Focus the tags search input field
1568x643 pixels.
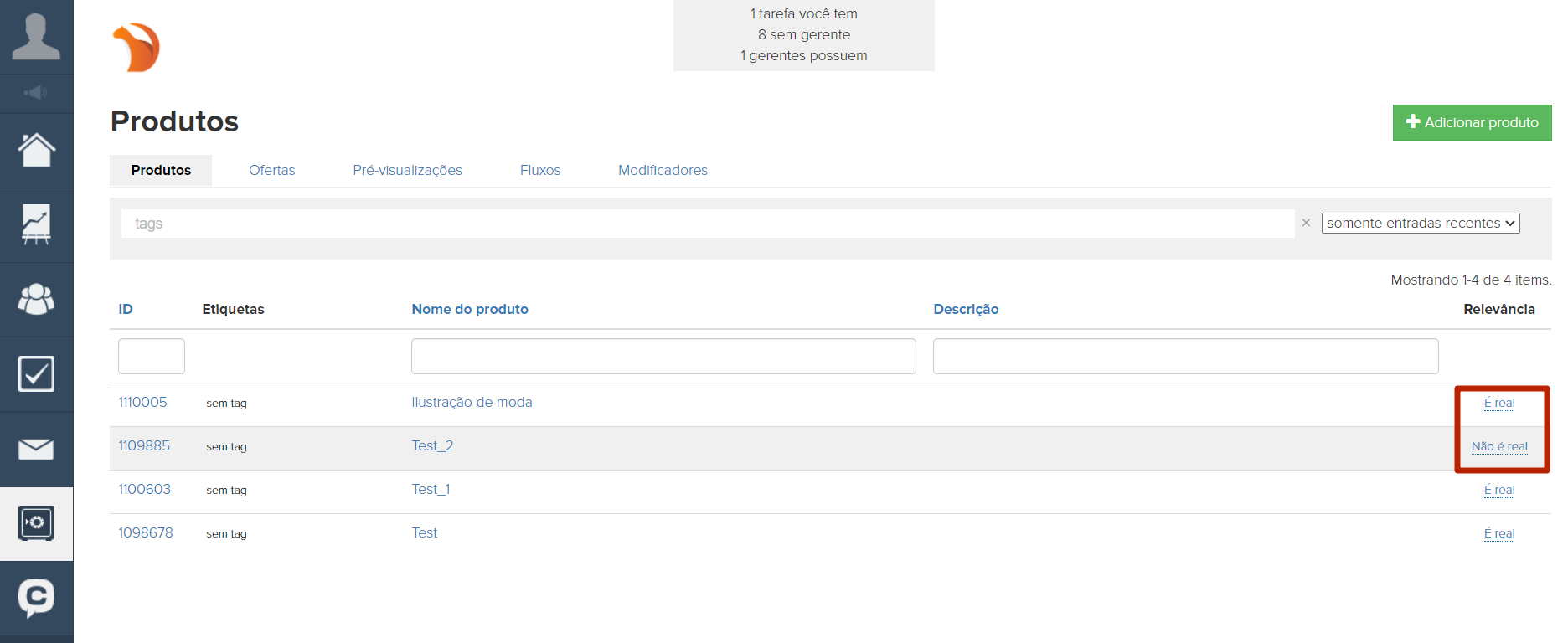coord(707,224)
